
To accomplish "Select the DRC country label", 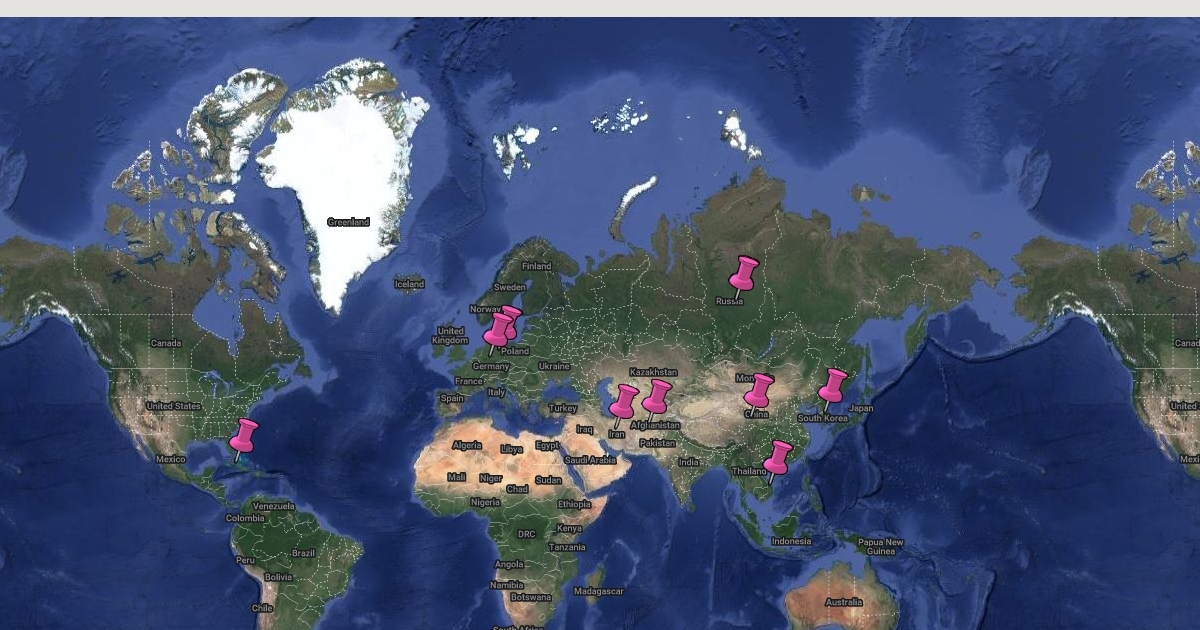I will click(527, 534).
